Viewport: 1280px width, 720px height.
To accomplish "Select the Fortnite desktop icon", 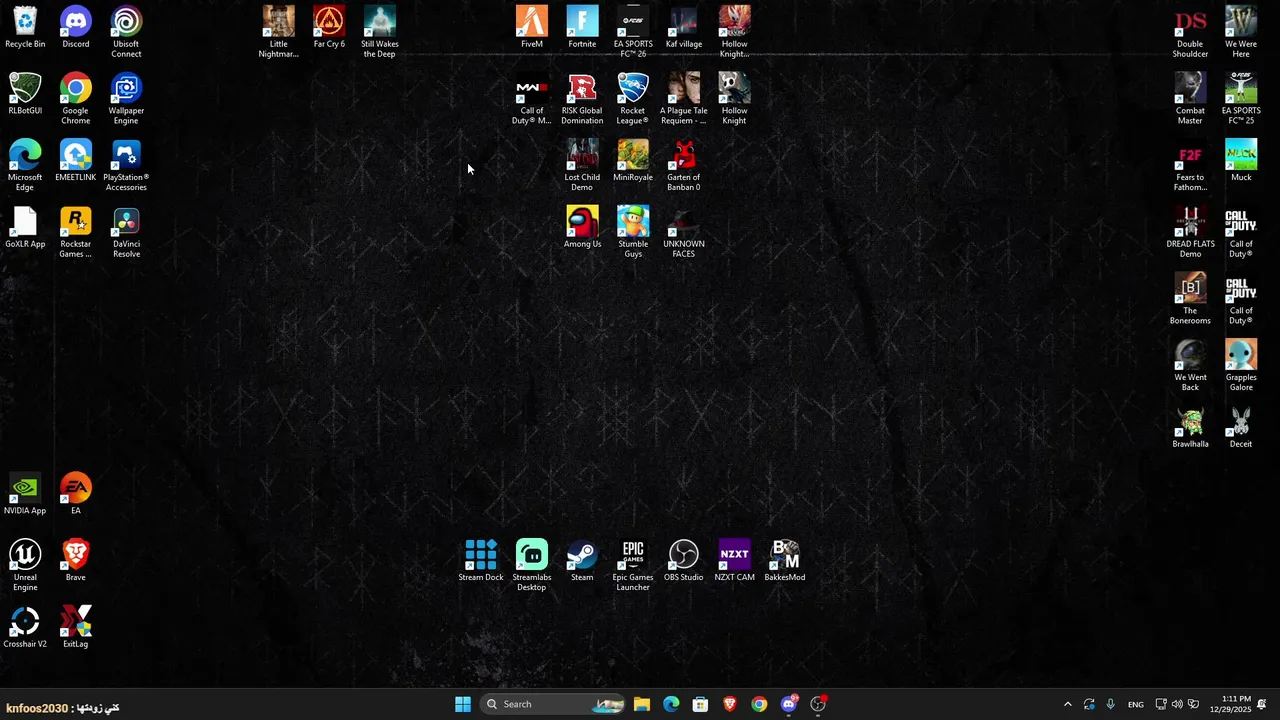I will click(582, 28).
